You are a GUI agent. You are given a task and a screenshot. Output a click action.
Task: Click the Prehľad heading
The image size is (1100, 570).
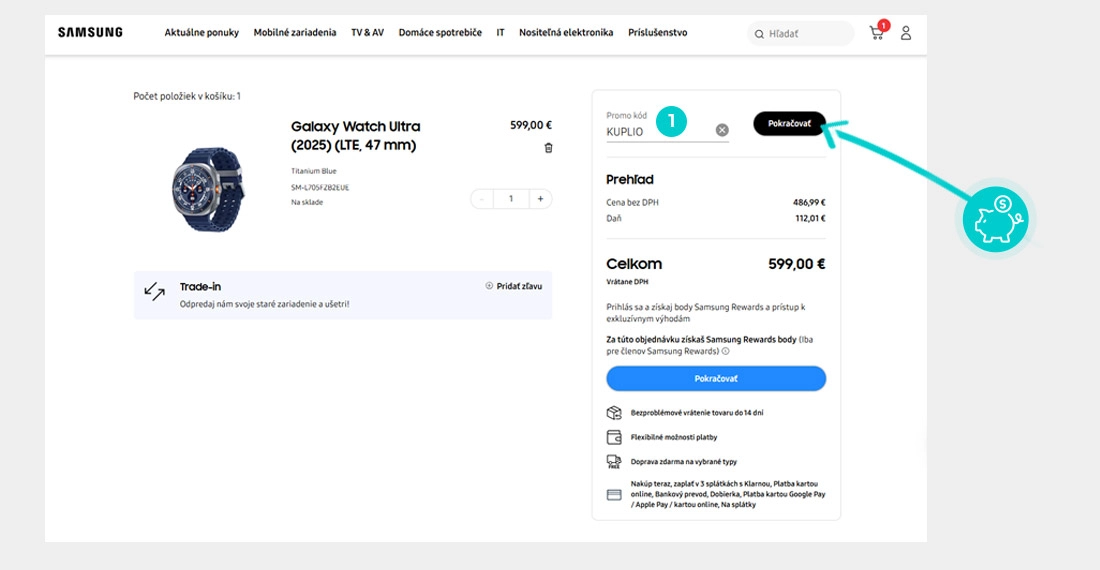(x=629, y=179)
